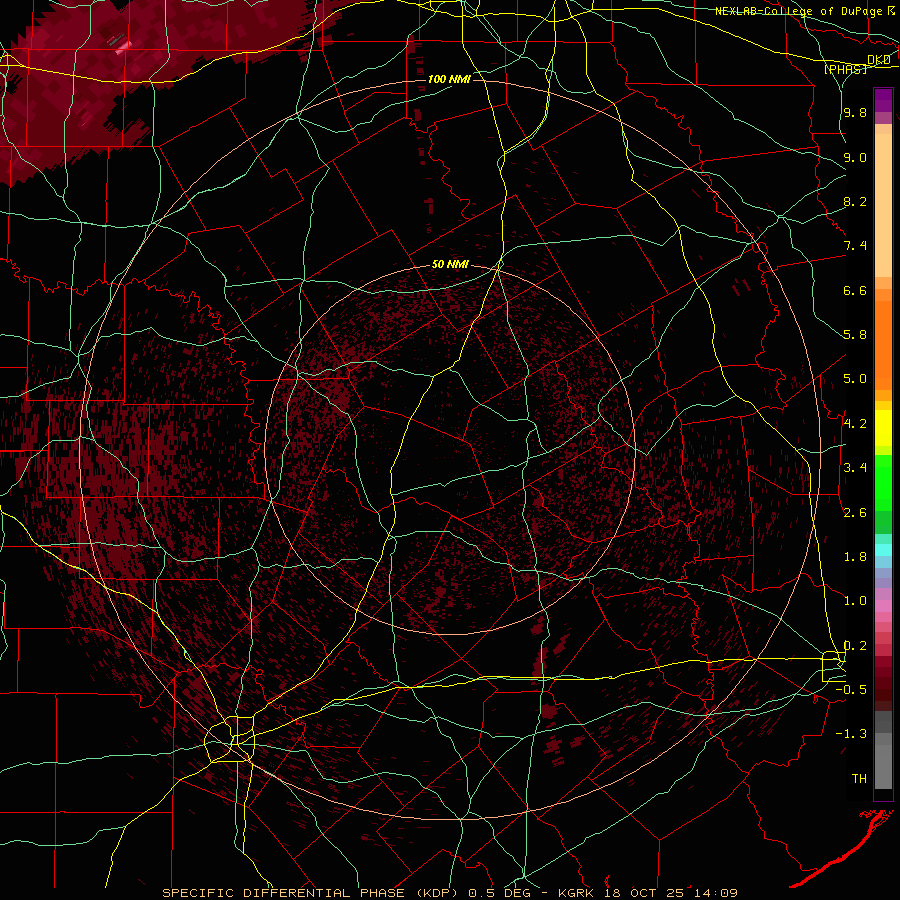This screenshot has width=900, height=900.
Task: Click the -0.5 scale value
Action: point(851,689)
